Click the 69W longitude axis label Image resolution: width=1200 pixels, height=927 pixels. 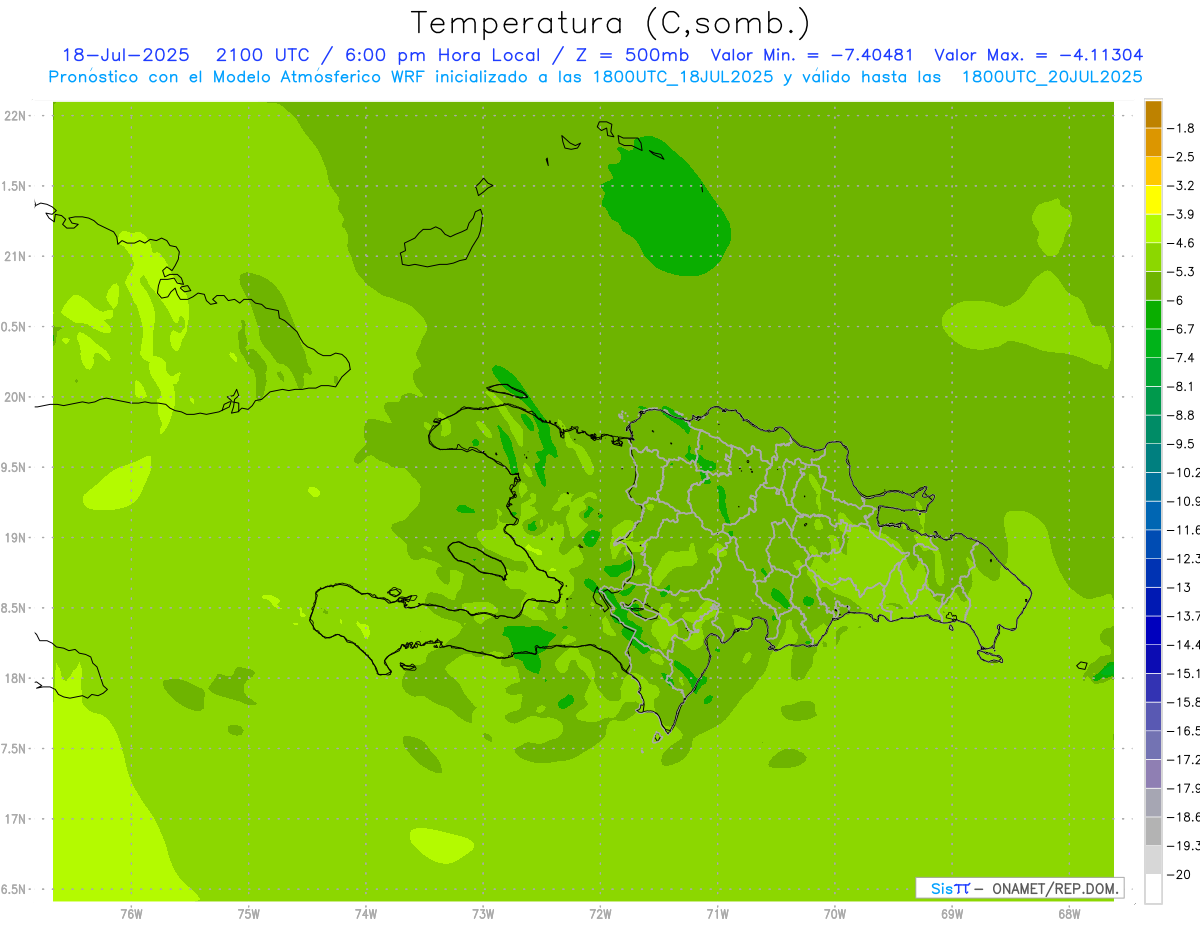(x=952, y=914)
